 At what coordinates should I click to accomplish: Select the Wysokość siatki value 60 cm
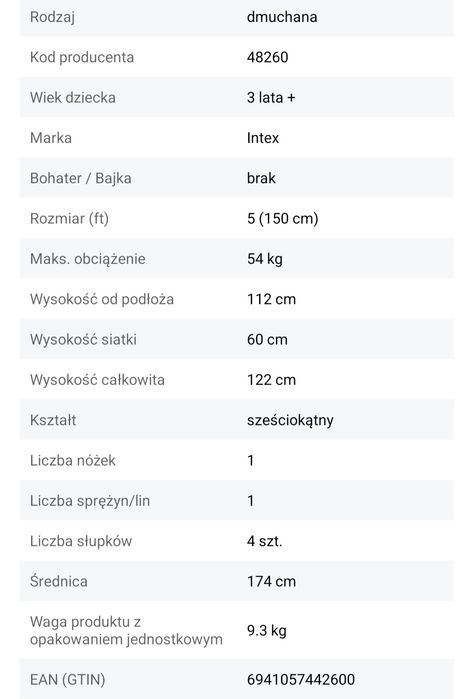(267, 339)
